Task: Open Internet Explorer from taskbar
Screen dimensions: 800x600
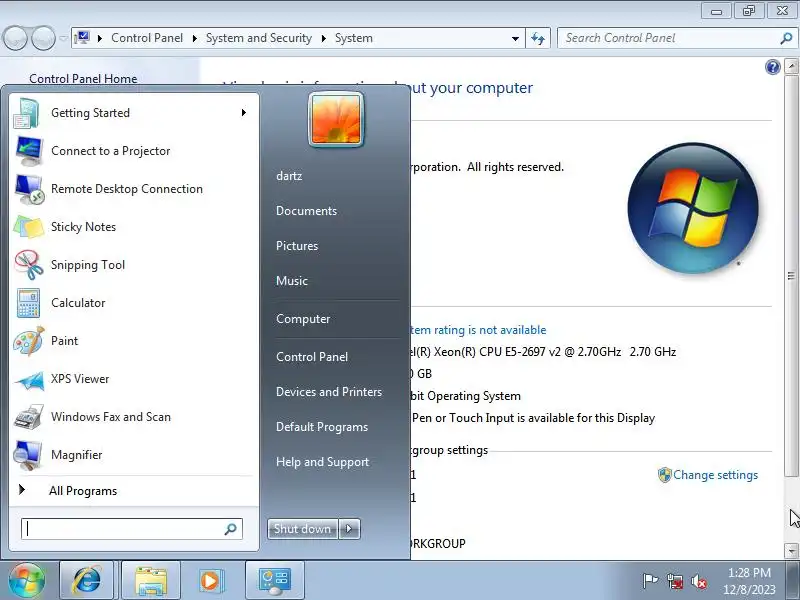Action: click(x=87, y=580)
